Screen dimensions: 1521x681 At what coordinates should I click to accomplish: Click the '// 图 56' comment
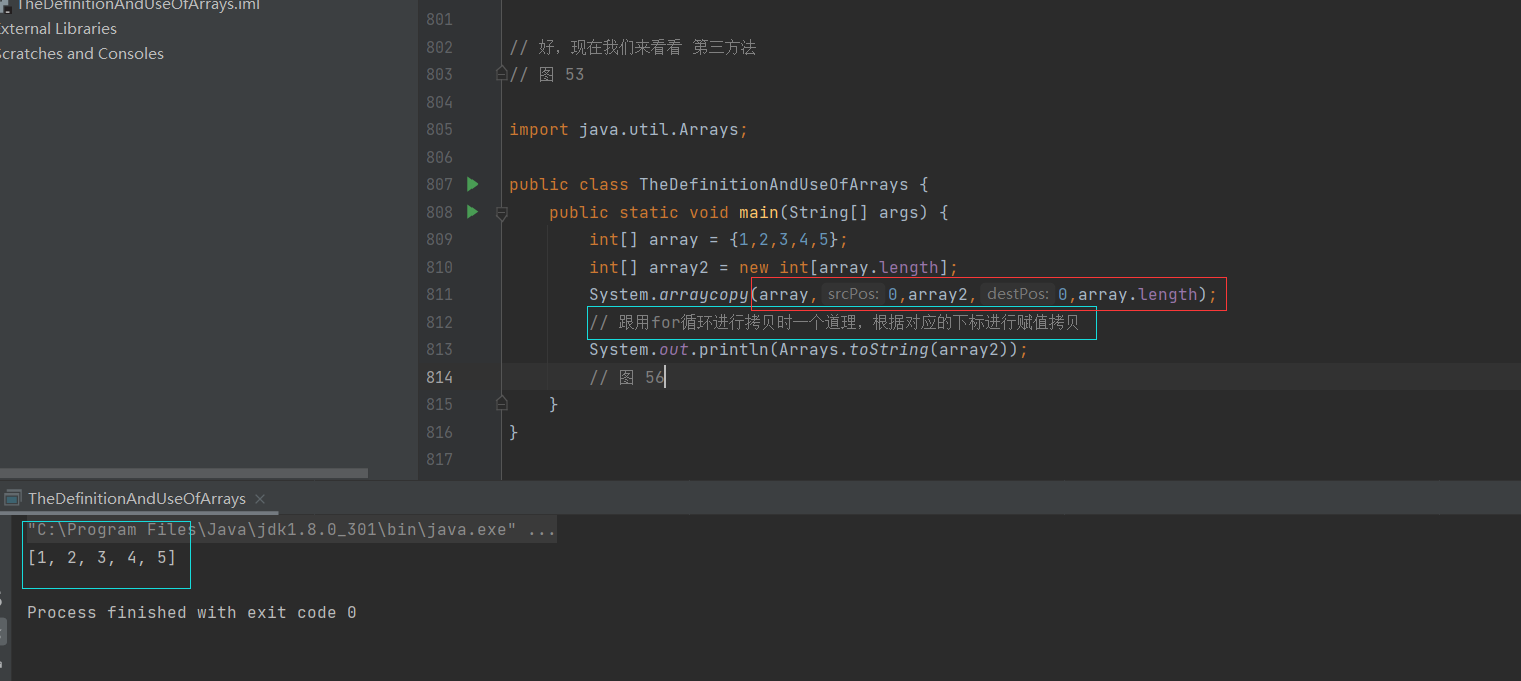626,377
